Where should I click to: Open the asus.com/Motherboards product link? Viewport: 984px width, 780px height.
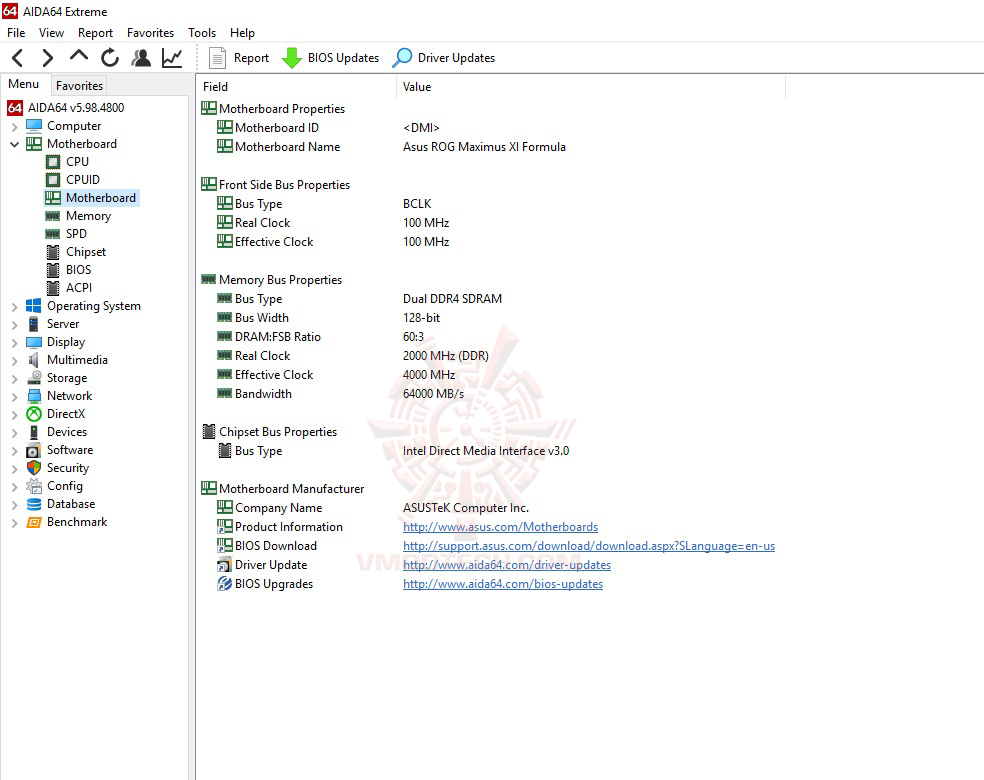coord(500,527)
